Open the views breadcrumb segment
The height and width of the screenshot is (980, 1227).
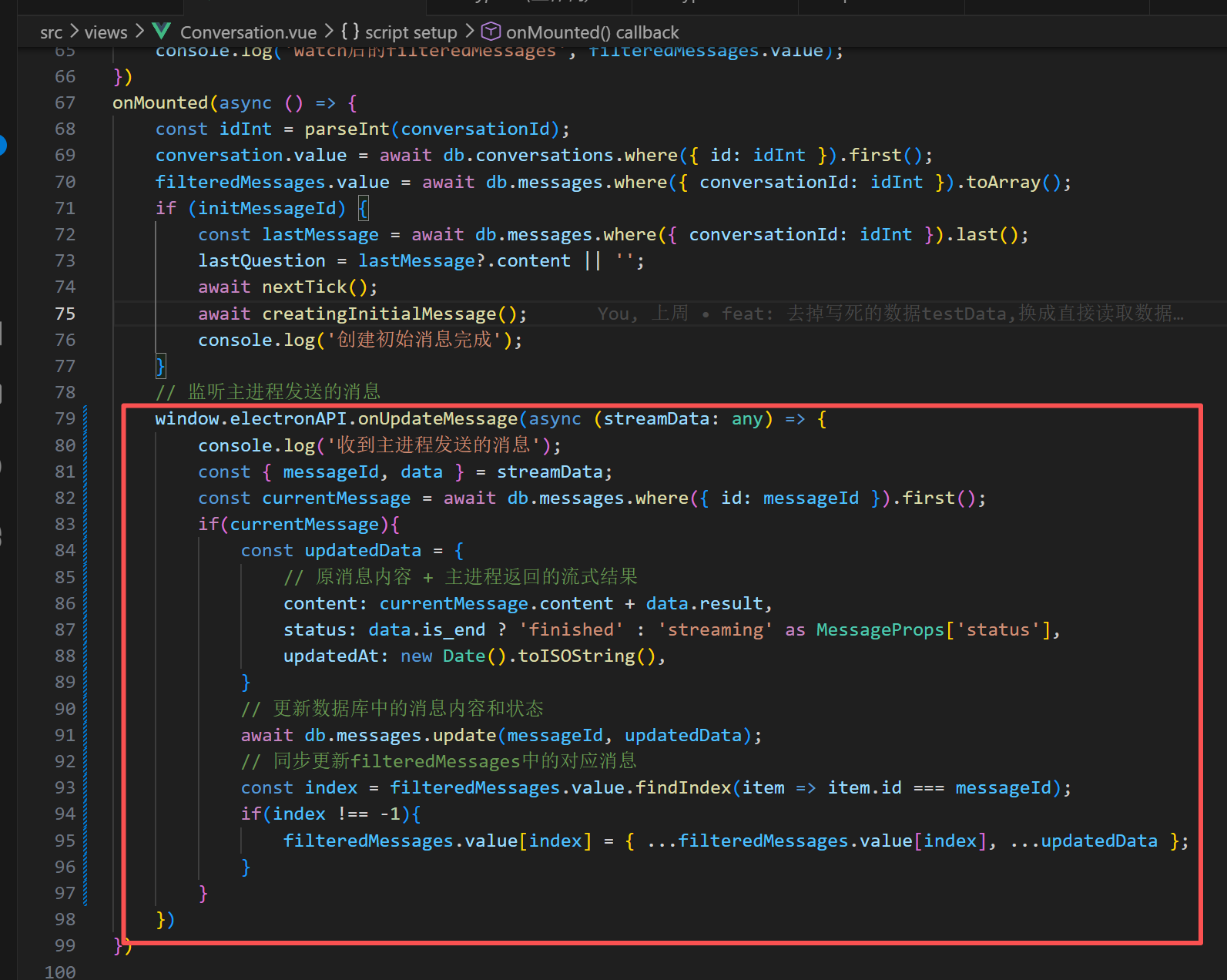[x=106, y=32]
